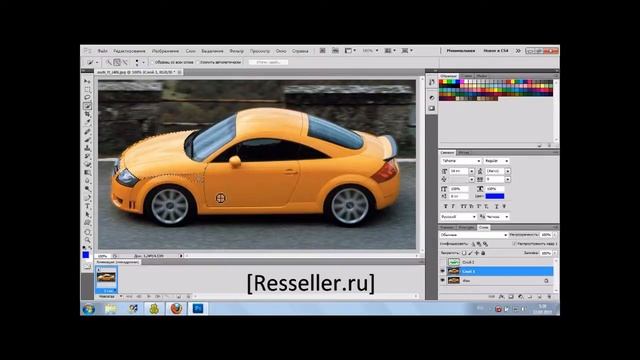Open the language dropdown in Character panel
Image resolution: width=640 pixels, height=360 pixels.
coord(458,217)
